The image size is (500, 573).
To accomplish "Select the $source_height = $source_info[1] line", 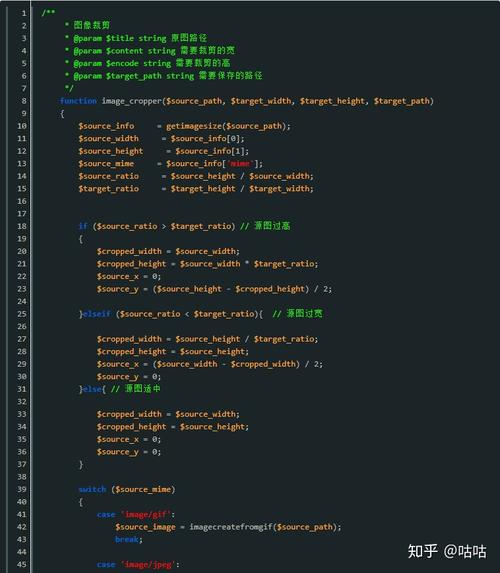I will 163,151.
